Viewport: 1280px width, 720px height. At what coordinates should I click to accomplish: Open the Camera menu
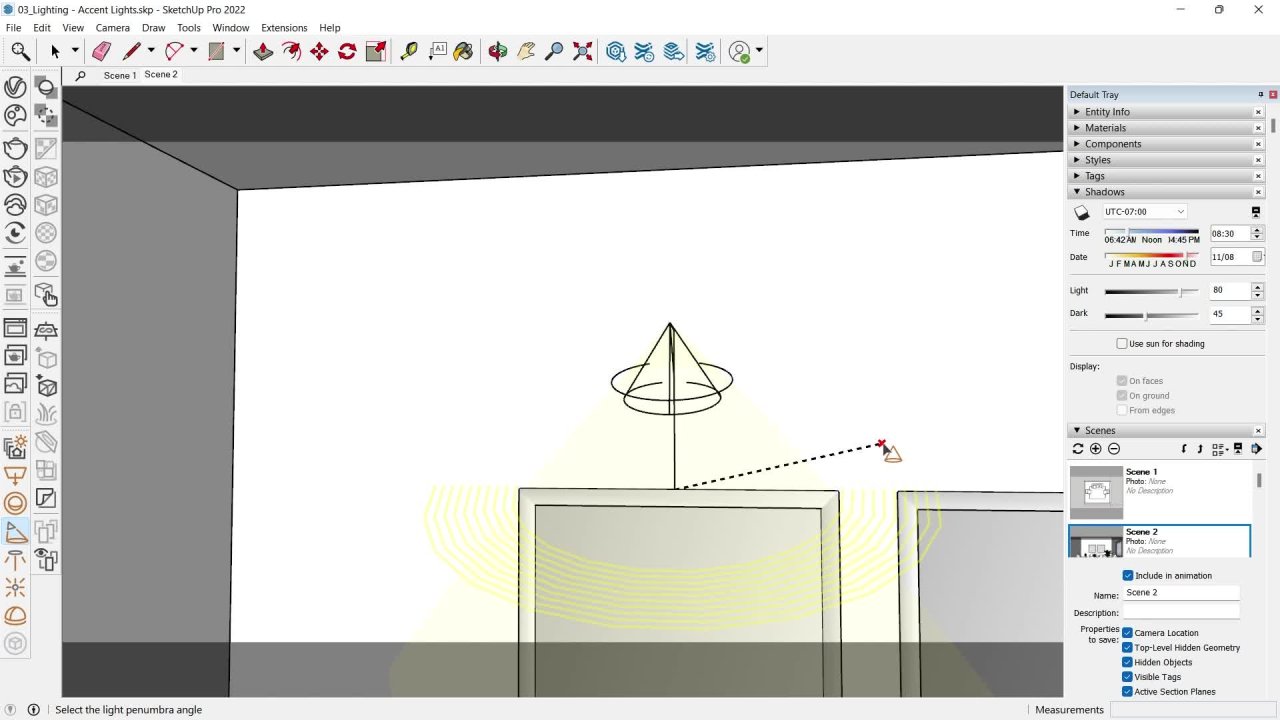tap(113, 28)
